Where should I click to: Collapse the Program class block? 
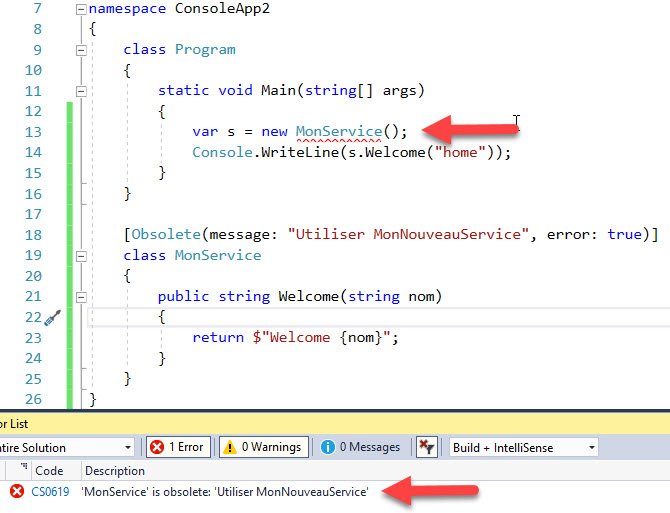[81, 50]
